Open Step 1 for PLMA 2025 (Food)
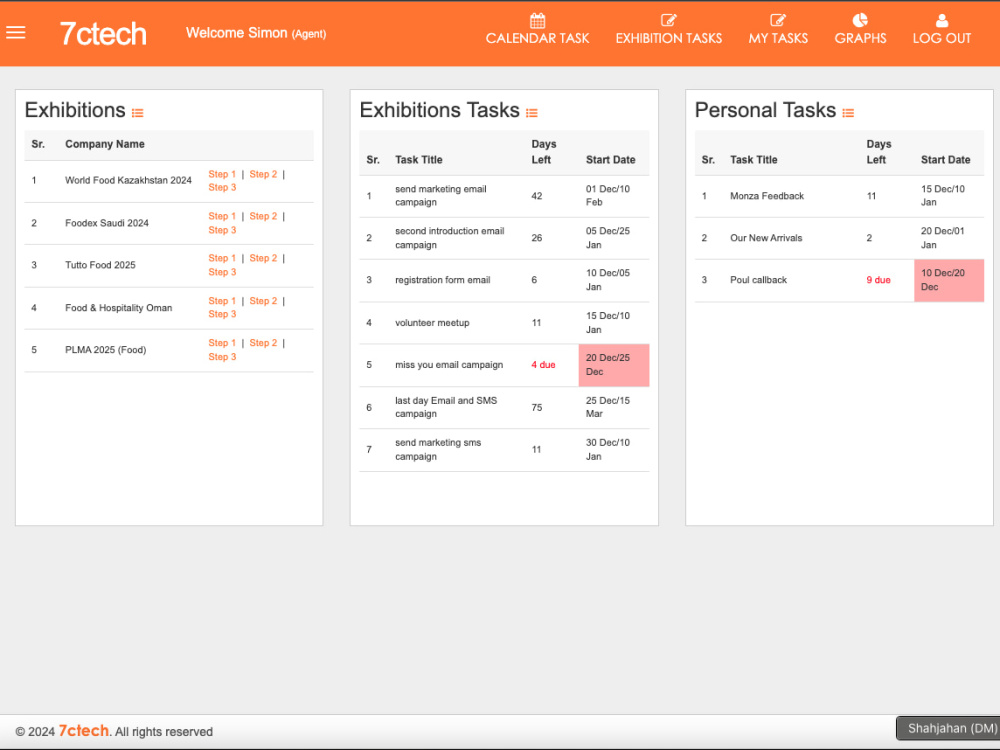 pos(222,343)
